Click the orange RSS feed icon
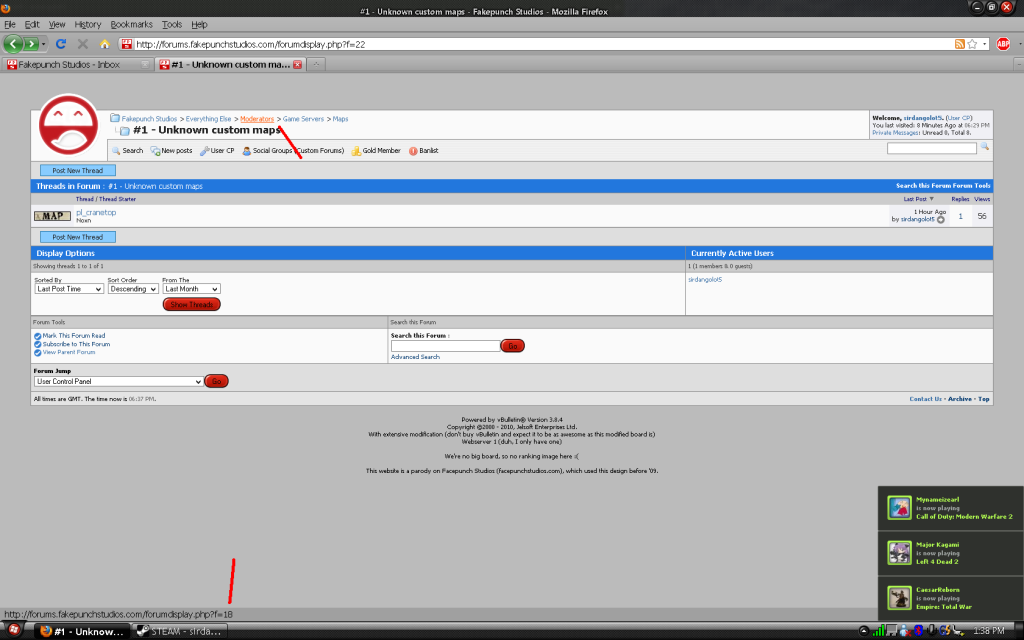1024x640 pixels. coord(959,44)
